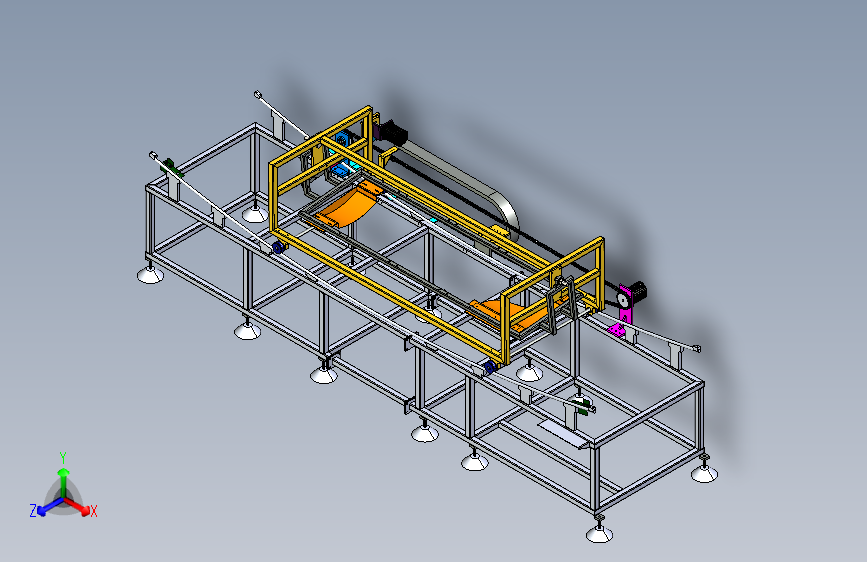Click the red X axis of the triad
Image resolution: width=867 pixels, height=562 pixels.
pyautogui.click(x=78, y=506)
